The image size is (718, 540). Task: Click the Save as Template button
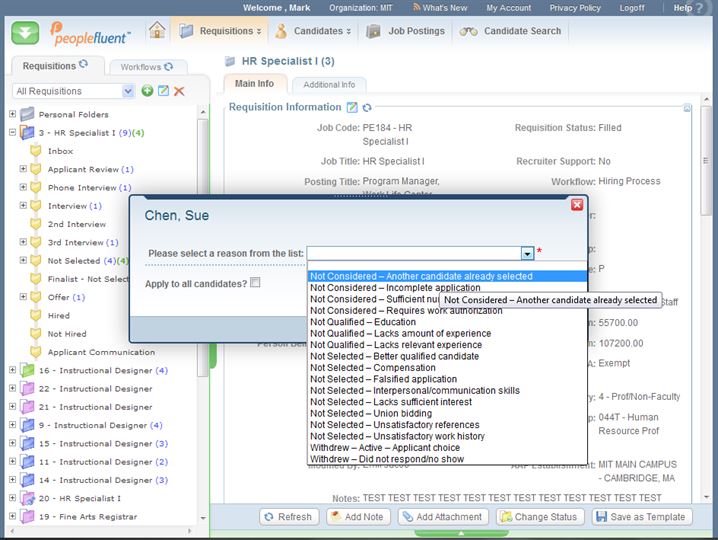pos(641,517)
